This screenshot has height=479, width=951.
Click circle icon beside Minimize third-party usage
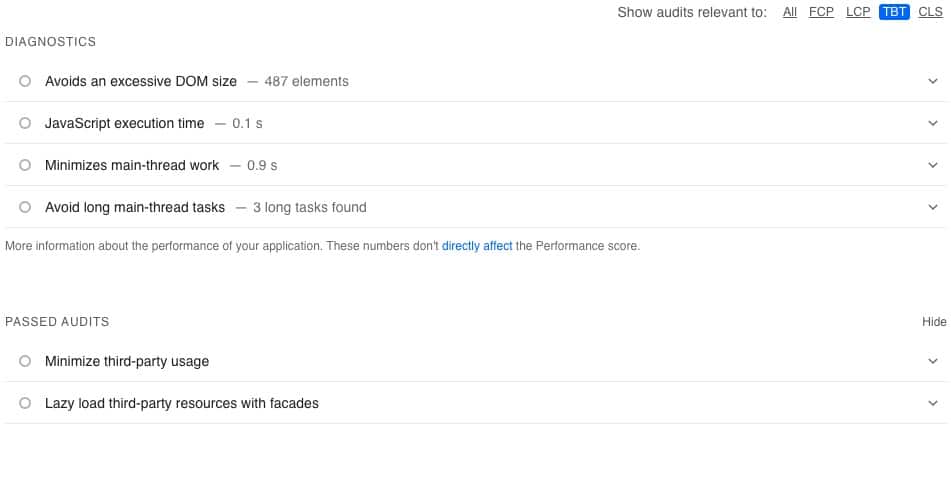[x=25, y=361]
